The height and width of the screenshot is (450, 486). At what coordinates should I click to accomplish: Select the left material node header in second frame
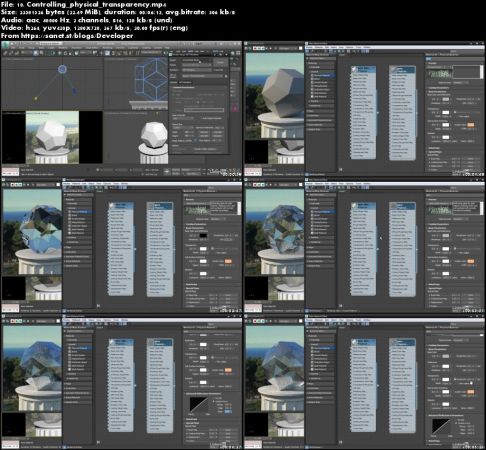point(364,69)
